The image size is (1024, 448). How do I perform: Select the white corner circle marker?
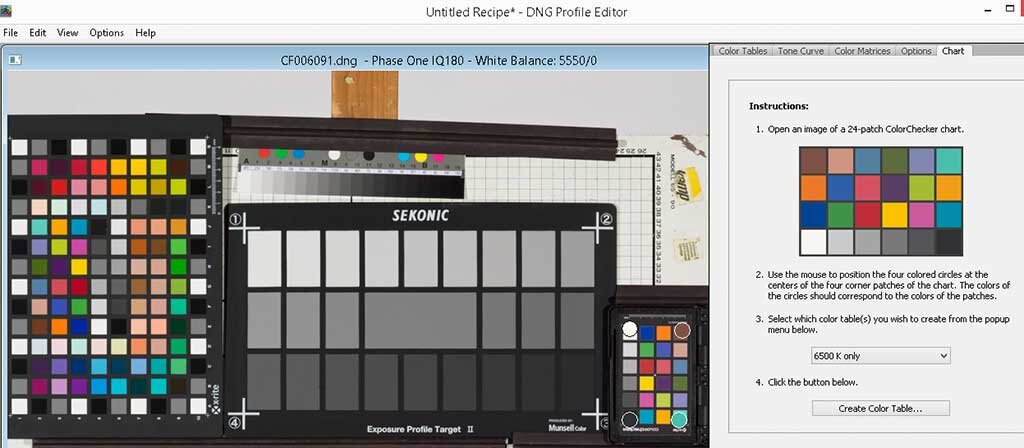pos(630,329)
